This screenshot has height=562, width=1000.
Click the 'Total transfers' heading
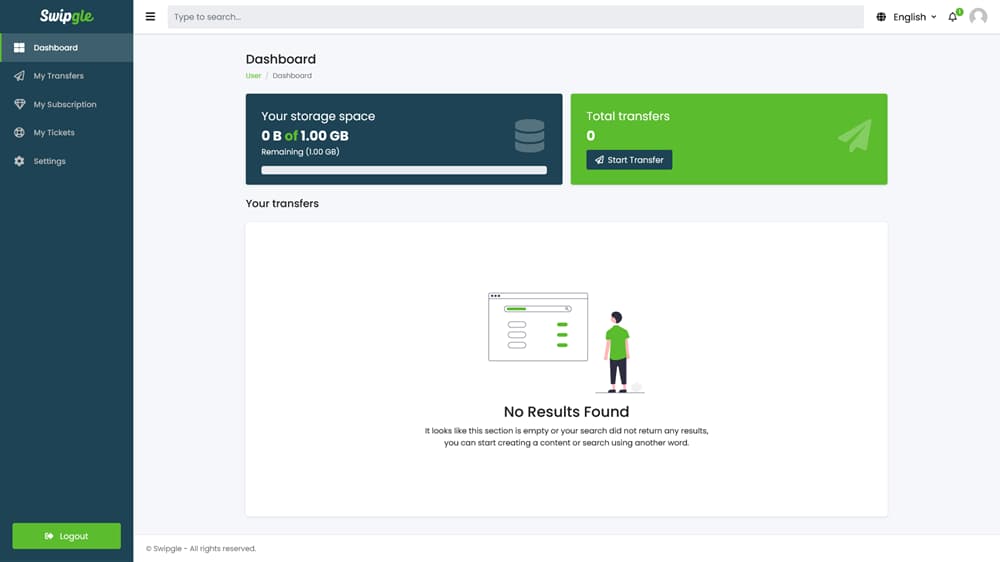(x=628, y=116)
